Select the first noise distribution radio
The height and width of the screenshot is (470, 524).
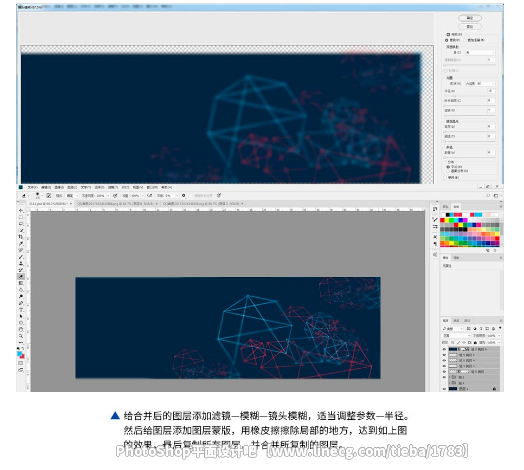[448, 166]
